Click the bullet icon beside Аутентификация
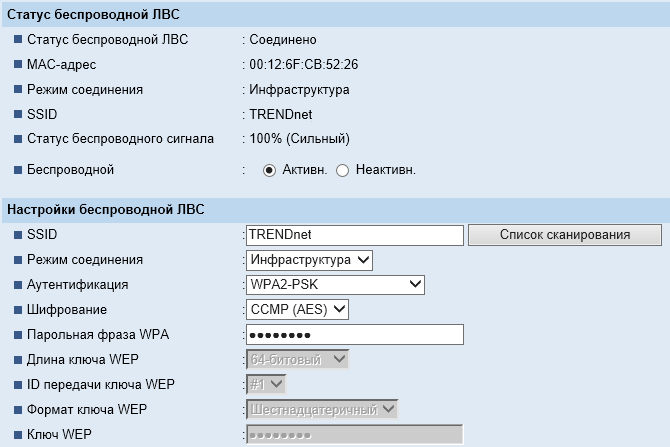 click(x=16, y=285)
